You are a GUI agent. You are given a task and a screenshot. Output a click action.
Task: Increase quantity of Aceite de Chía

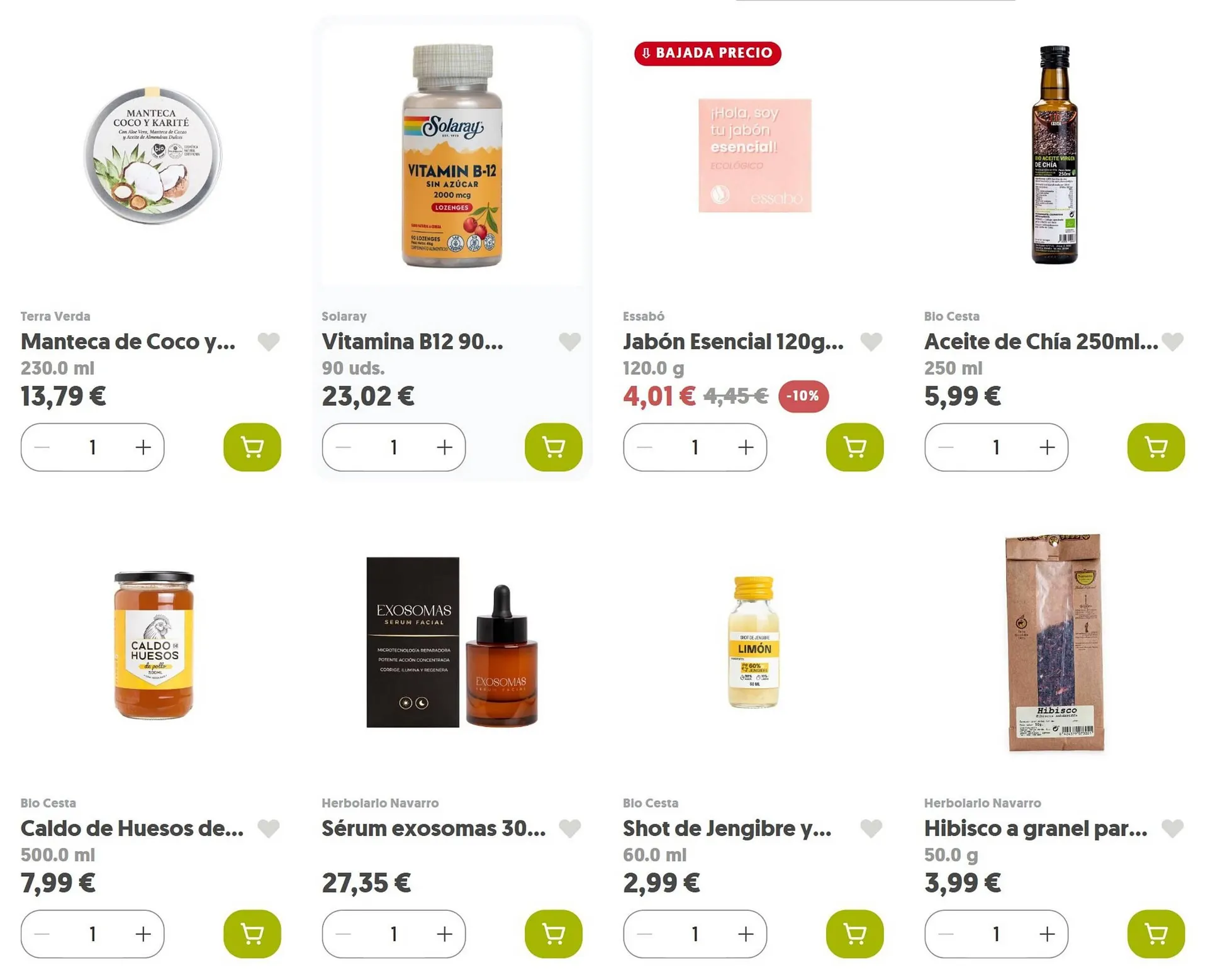1047,447
